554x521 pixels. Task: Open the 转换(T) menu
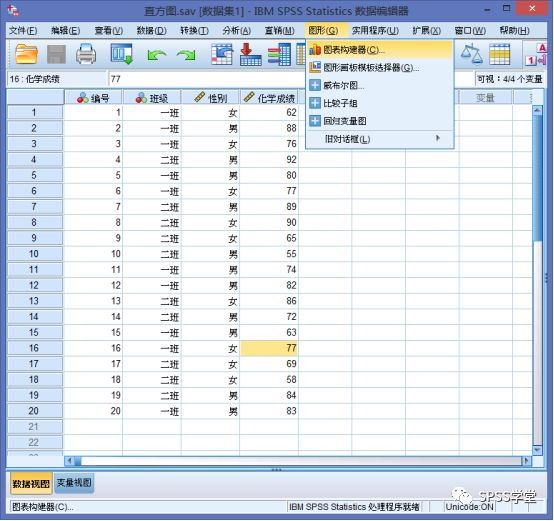pos(194,31)
